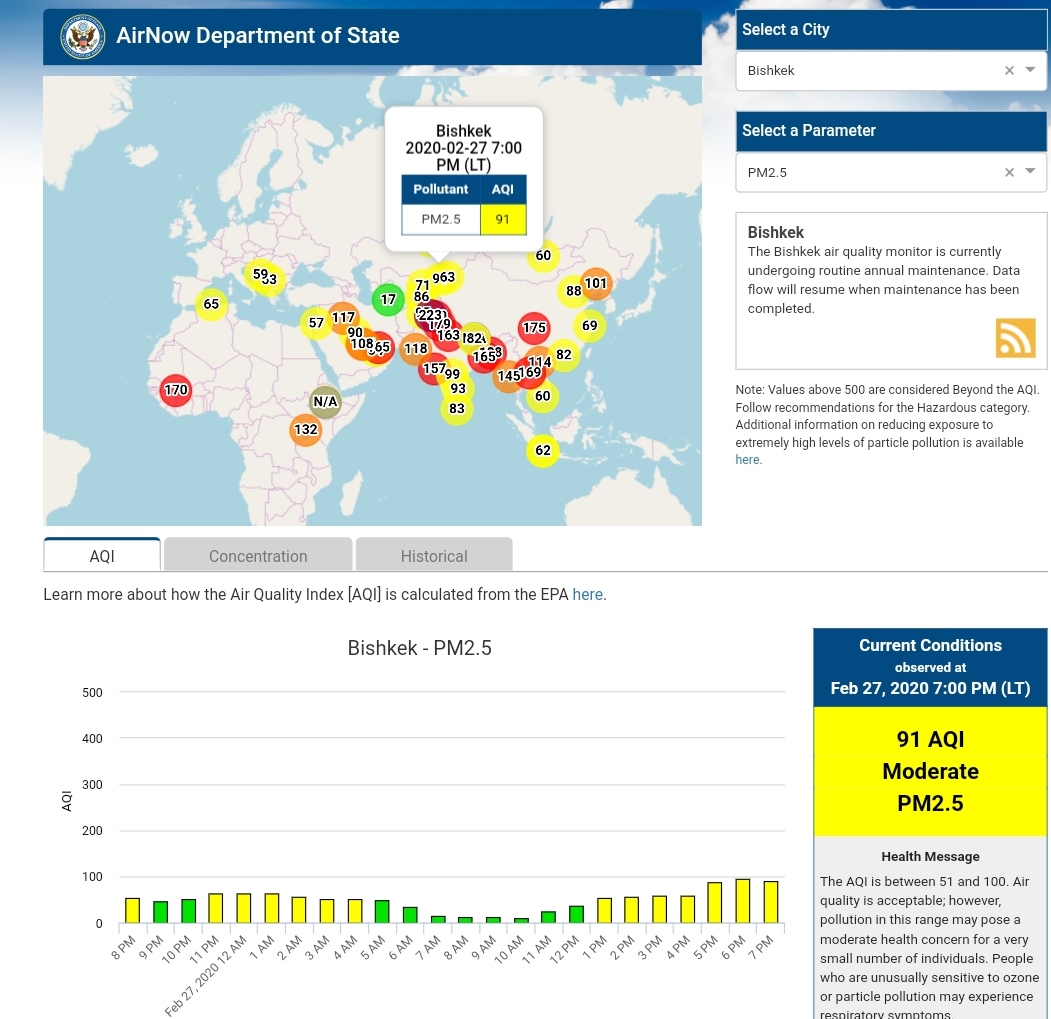
Task: Clear the Bishkek city selection
Action: [x=1009, y=70]
